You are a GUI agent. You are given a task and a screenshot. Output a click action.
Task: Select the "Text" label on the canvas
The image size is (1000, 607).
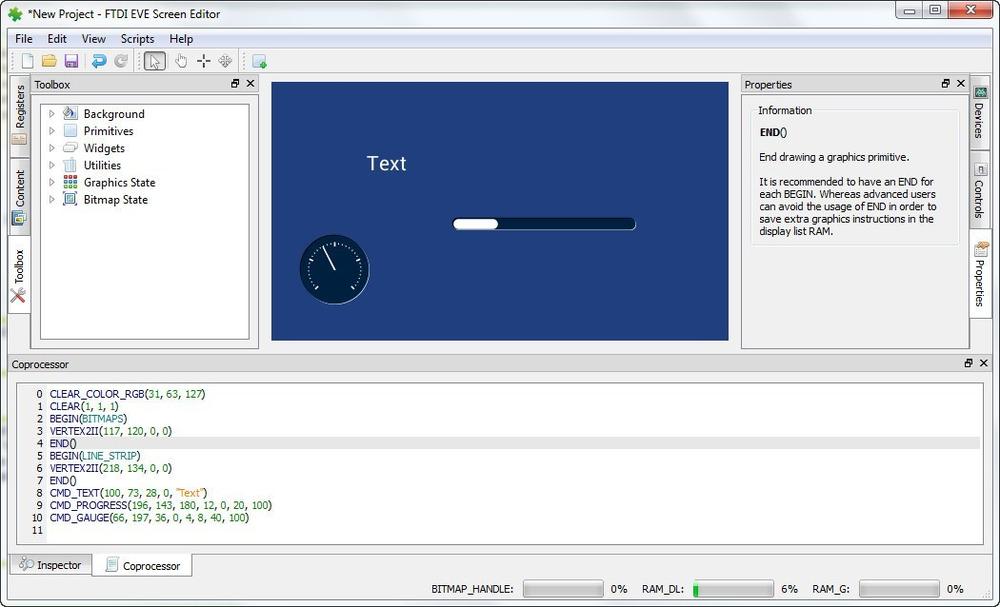tap(386, 163)
